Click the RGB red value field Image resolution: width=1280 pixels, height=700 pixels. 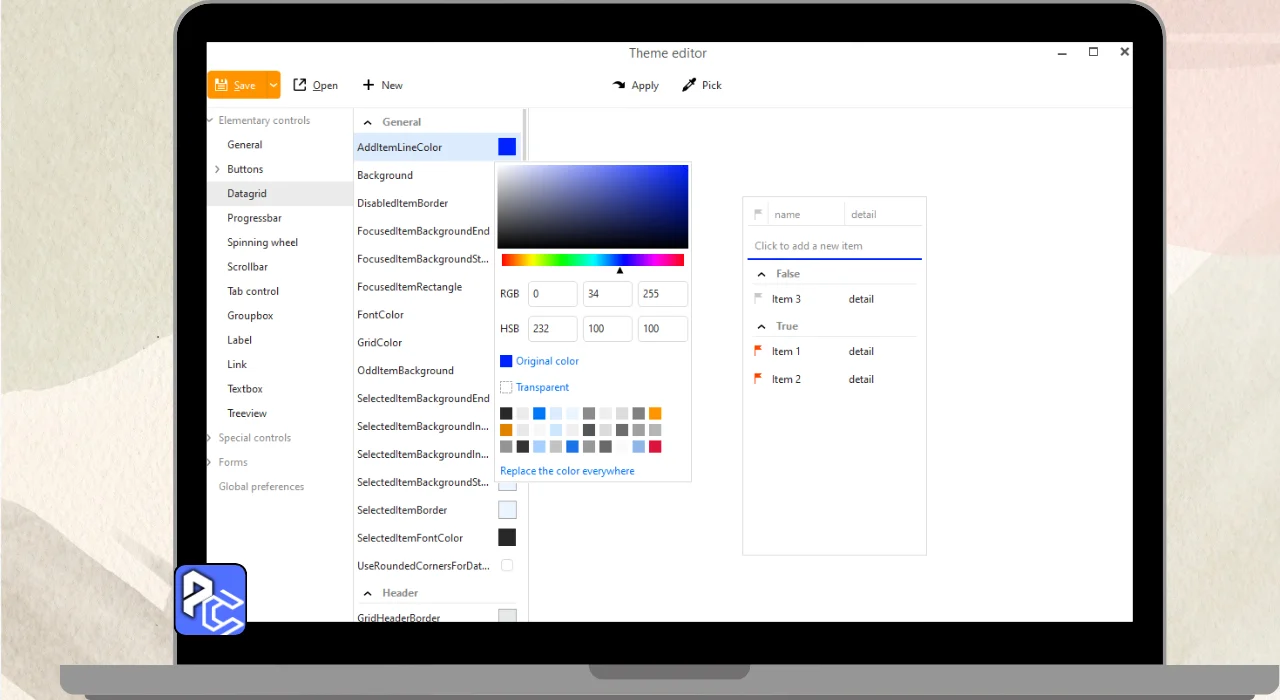click(552, 294)
